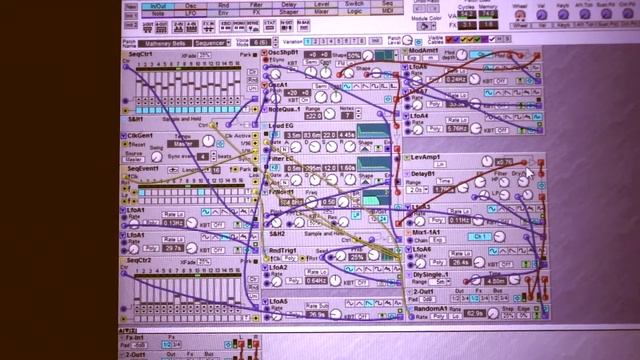Select the sine waveform on OscA1

coord(347,87)
